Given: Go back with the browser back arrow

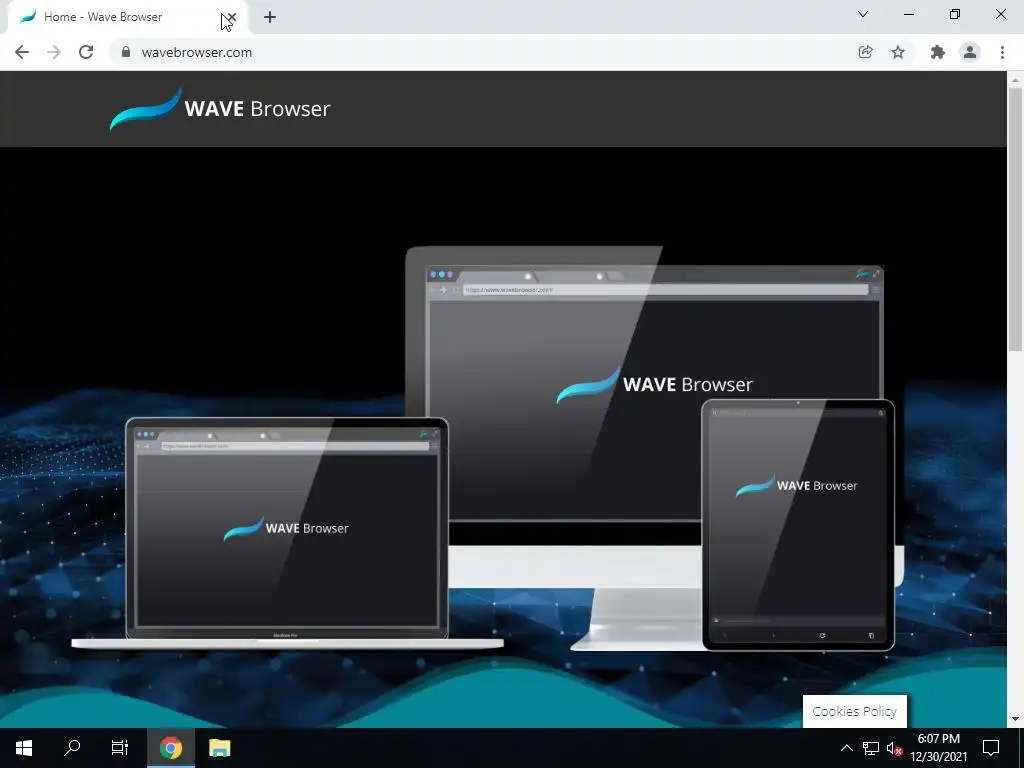Looking at the screenshot, I should (22, 52).
